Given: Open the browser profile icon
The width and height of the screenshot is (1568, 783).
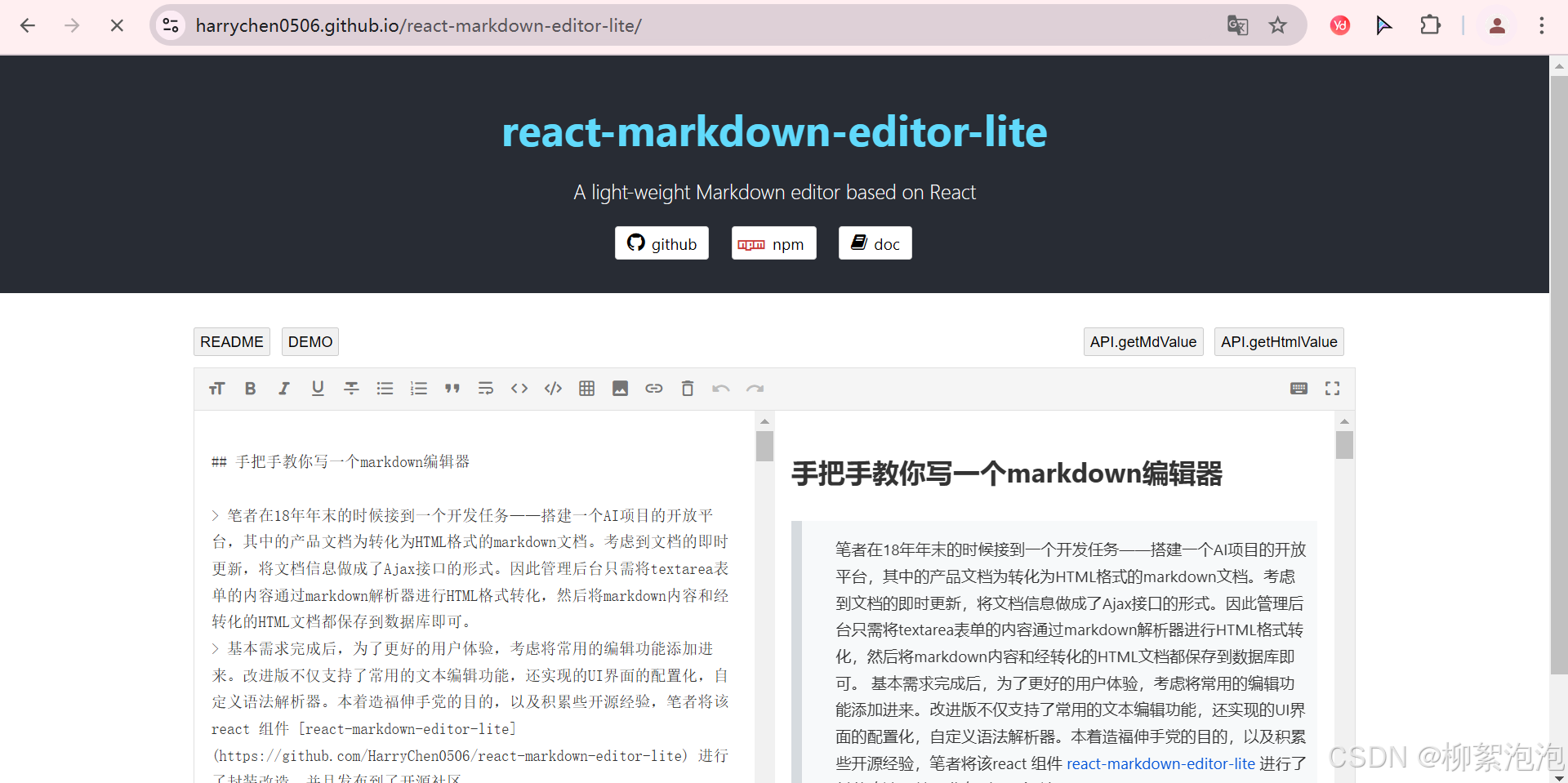Looking at the screenshot, I should coord(1497,25).
